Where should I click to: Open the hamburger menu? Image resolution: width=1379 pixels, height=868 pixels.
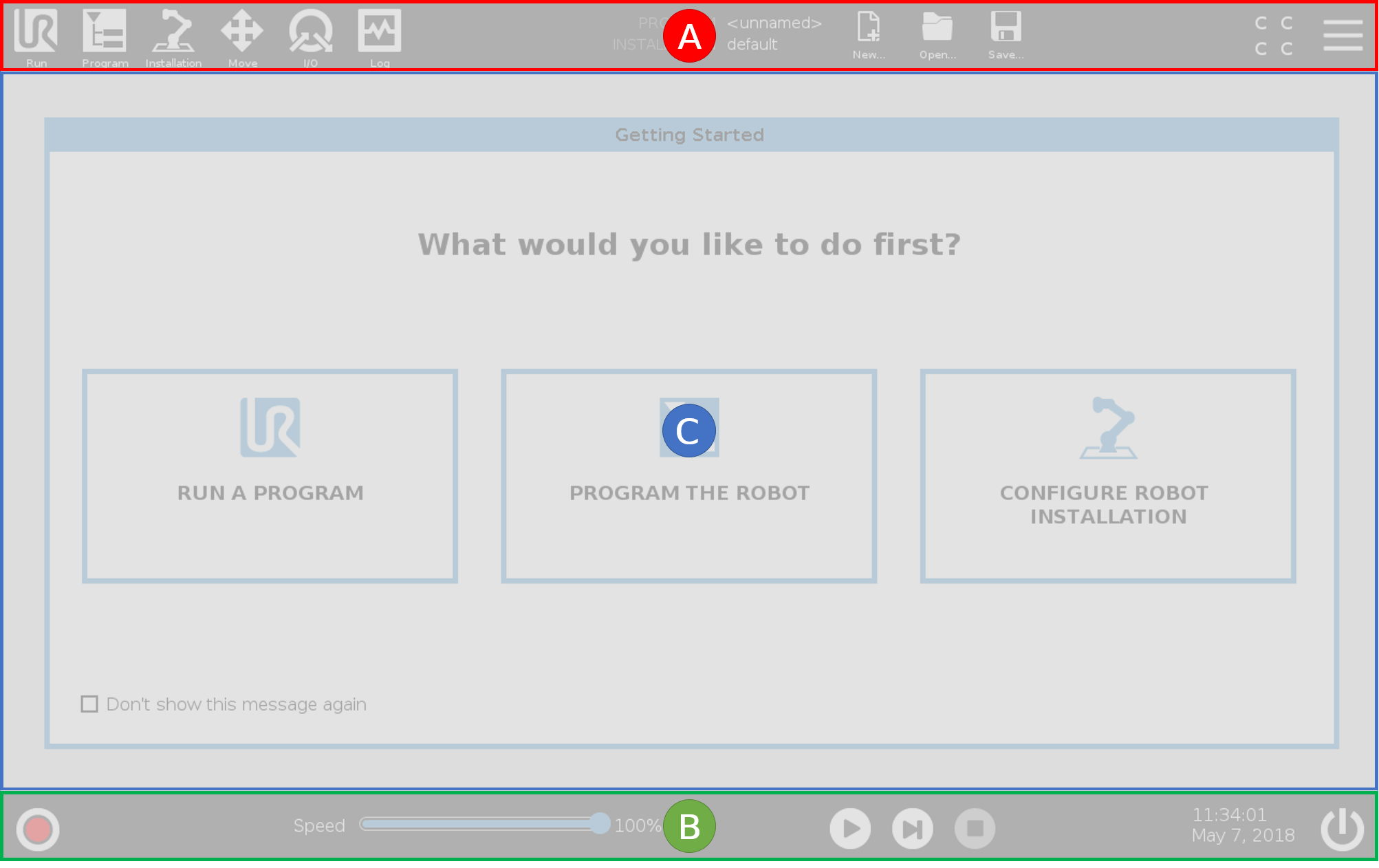1343,34
